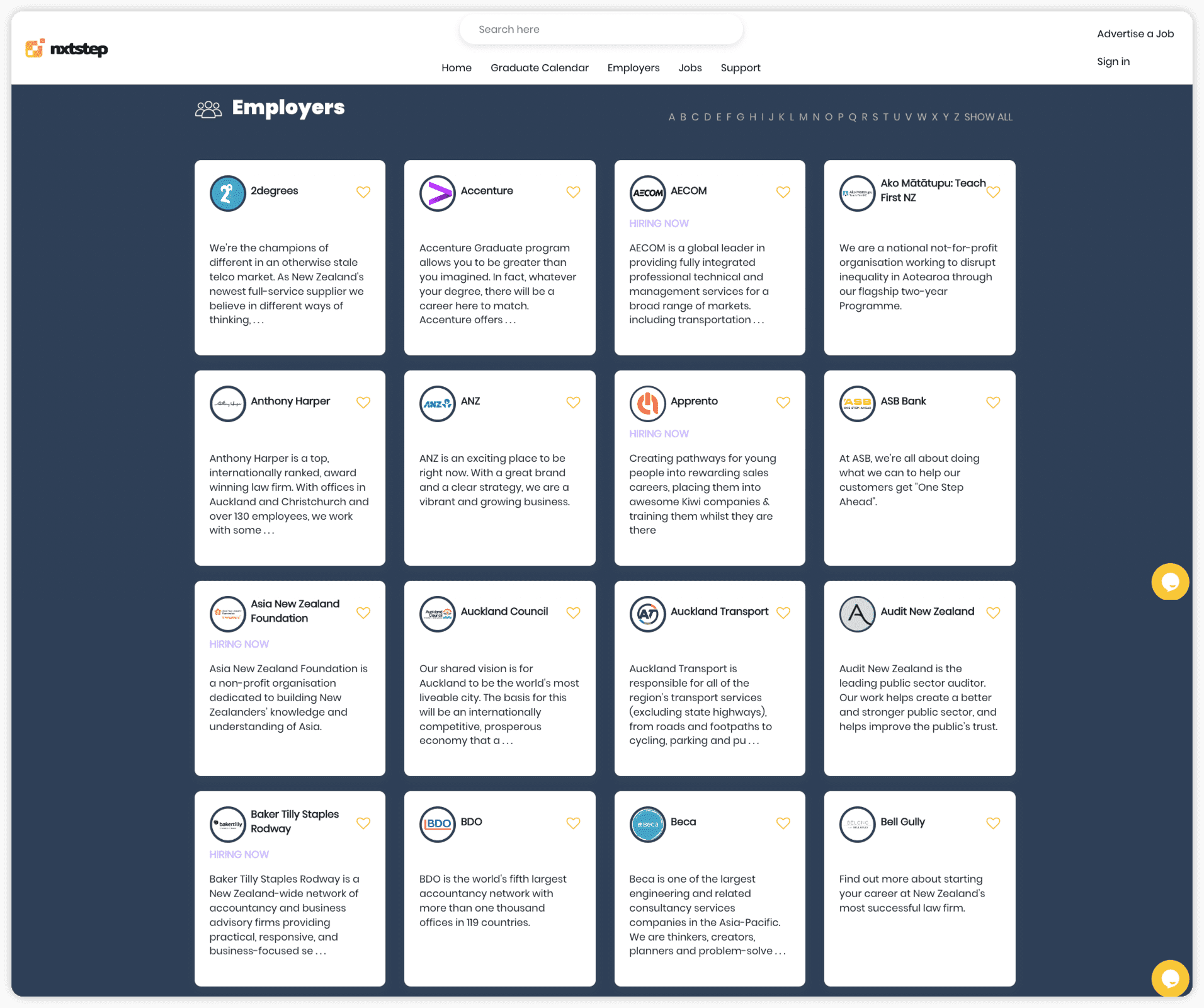Open the lower yellow chat bubble
This screenshot has width=1204, height=1008.
[1170, 978]
